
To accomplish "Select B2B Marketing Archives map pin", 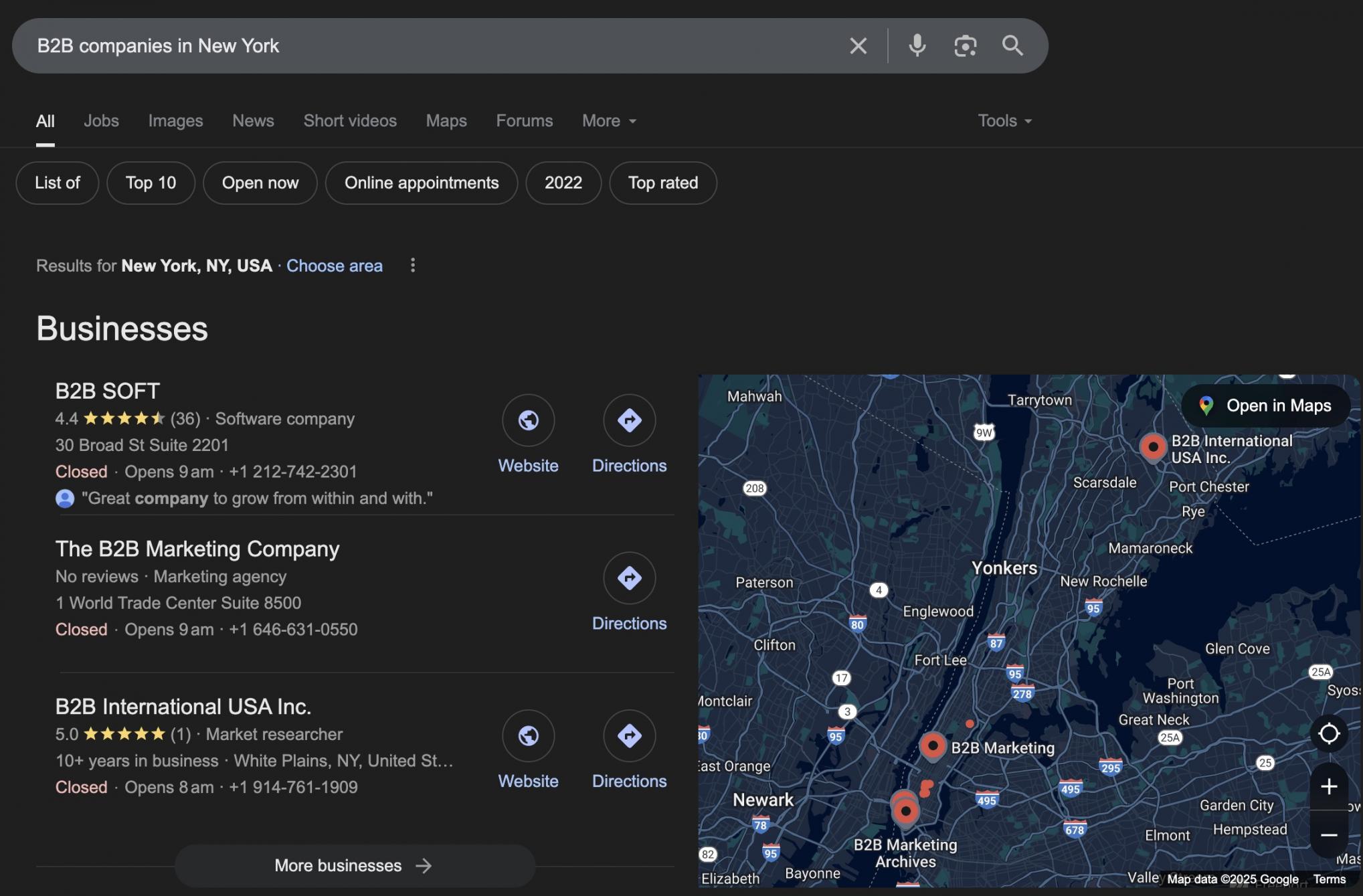I will pyautogui.click(x=905, y=812).
